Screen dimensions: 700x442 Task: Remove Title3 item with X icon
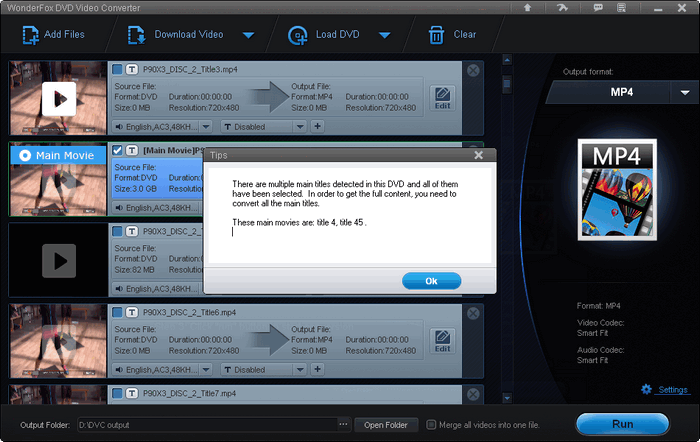pyautogui.click(x=473, y=70)
